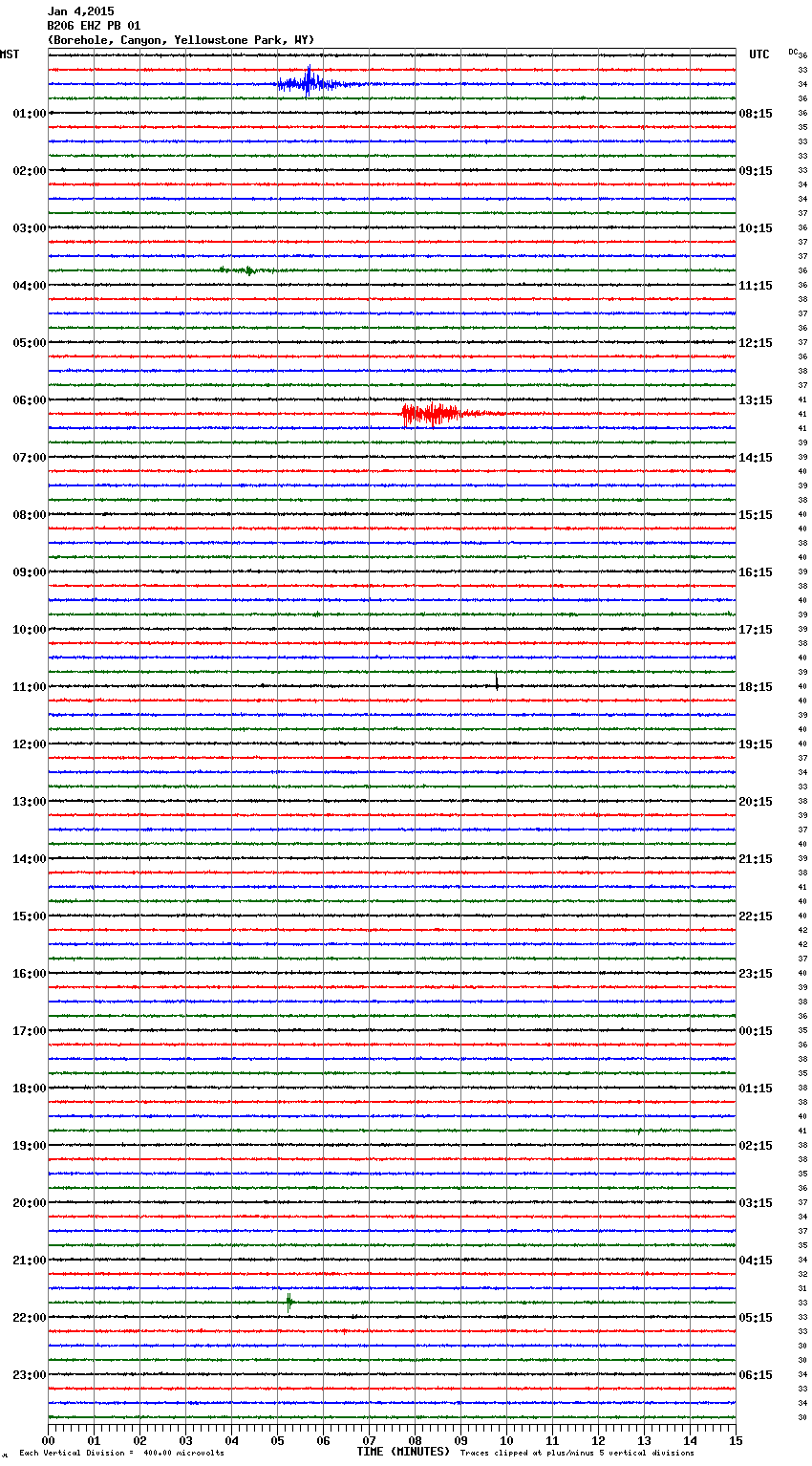Click the "22:15" UTC time label

pyautogui.click(x=756, y=916)
